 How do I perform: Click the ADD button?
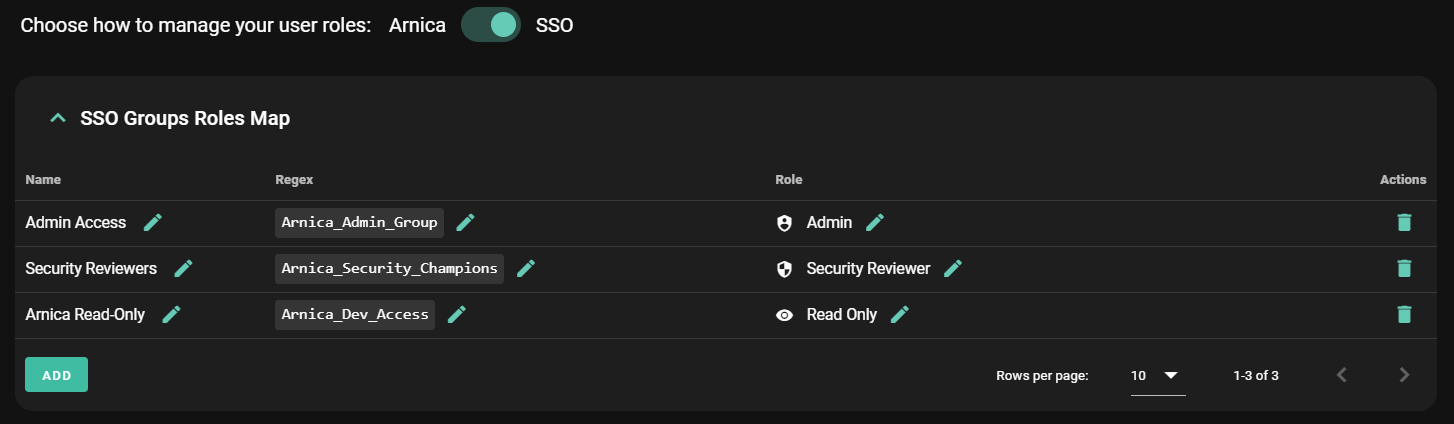tap(56, 375)
